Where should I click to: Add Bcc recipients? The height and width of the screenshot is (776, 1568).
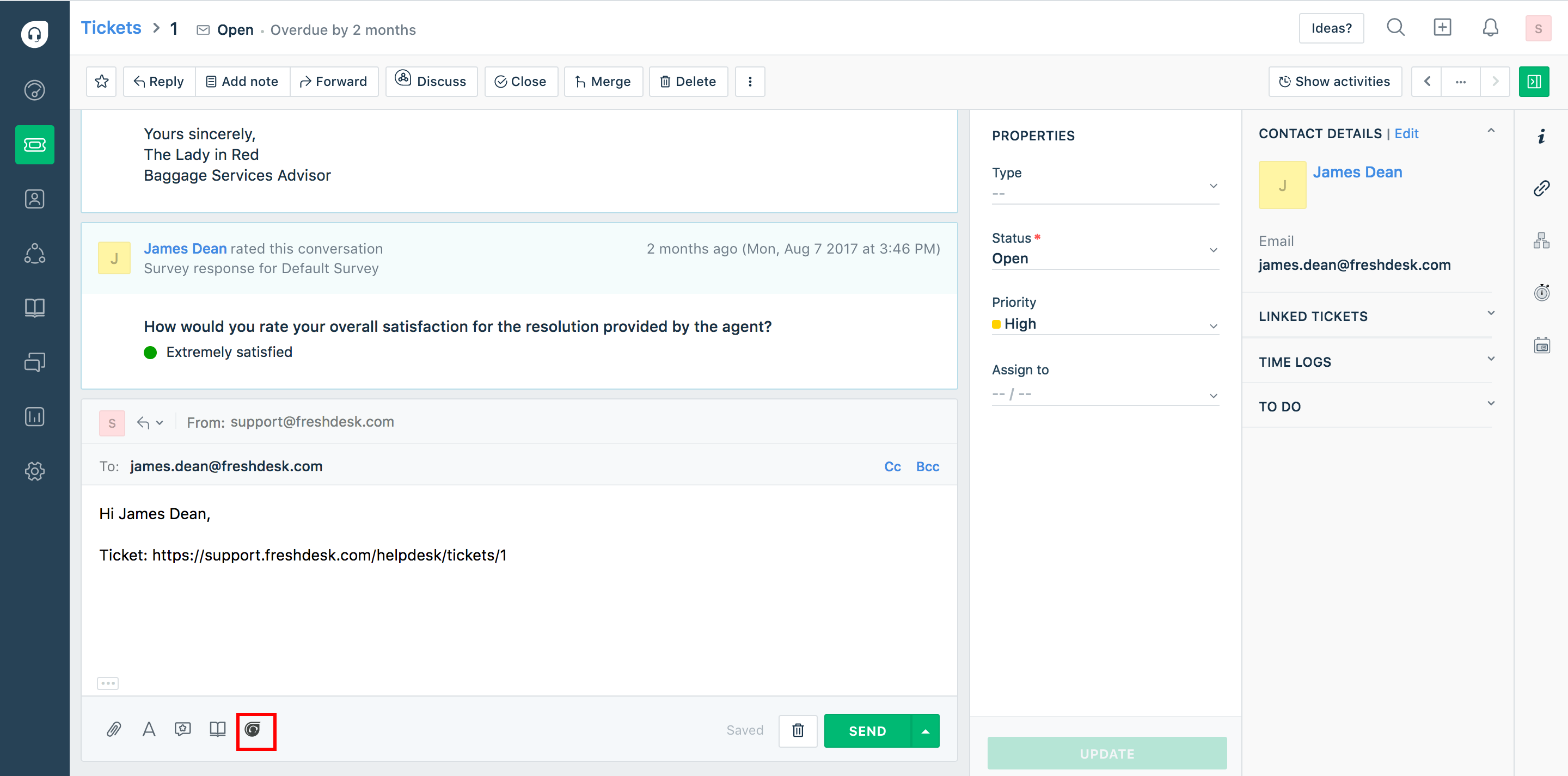tap(928, 466)
